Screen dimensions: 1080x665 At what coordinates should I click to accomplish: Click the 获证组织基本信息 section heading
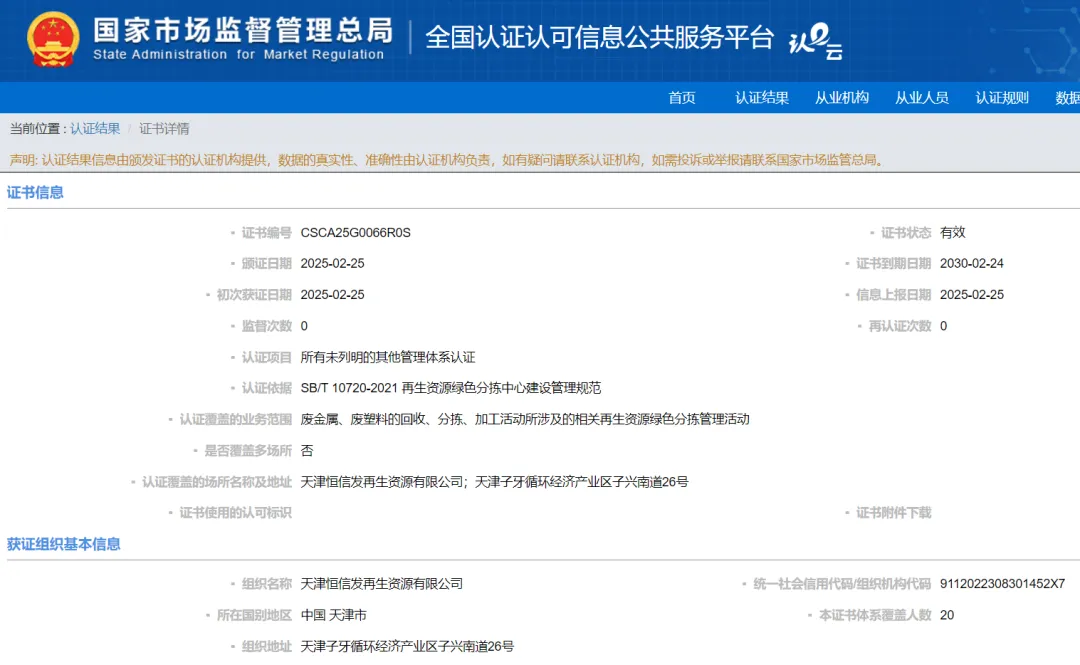[64, 545]
